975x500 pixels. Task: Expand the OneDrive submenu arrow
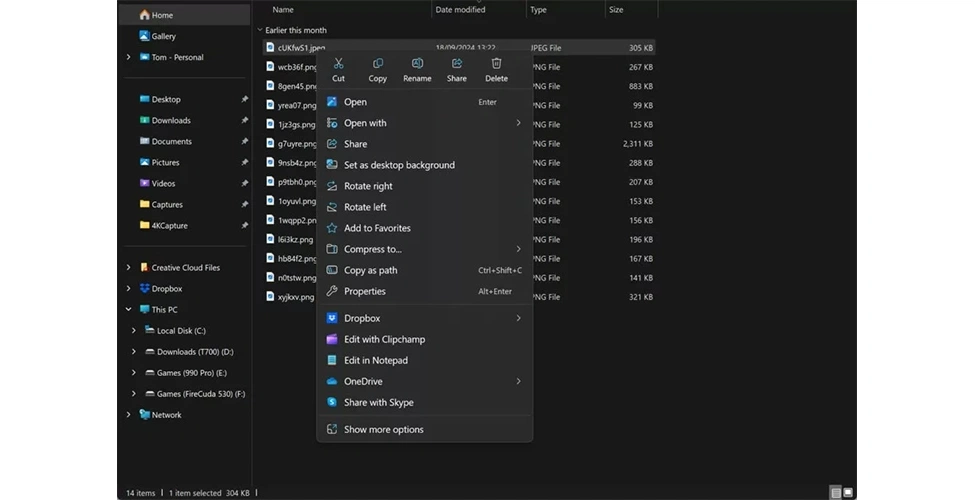point(518,381)
